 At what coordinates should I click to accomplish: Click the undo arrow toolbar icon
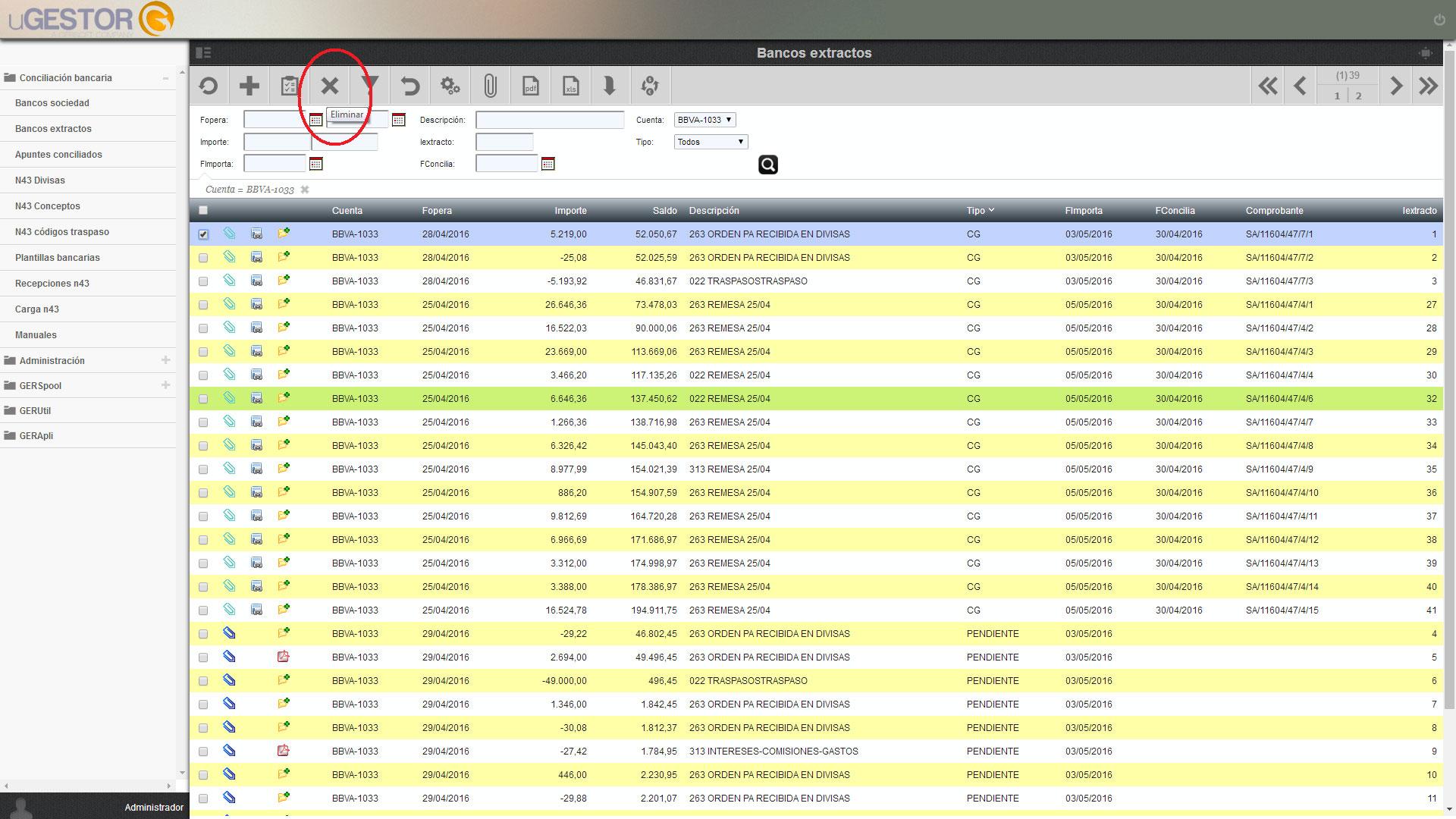409,86
